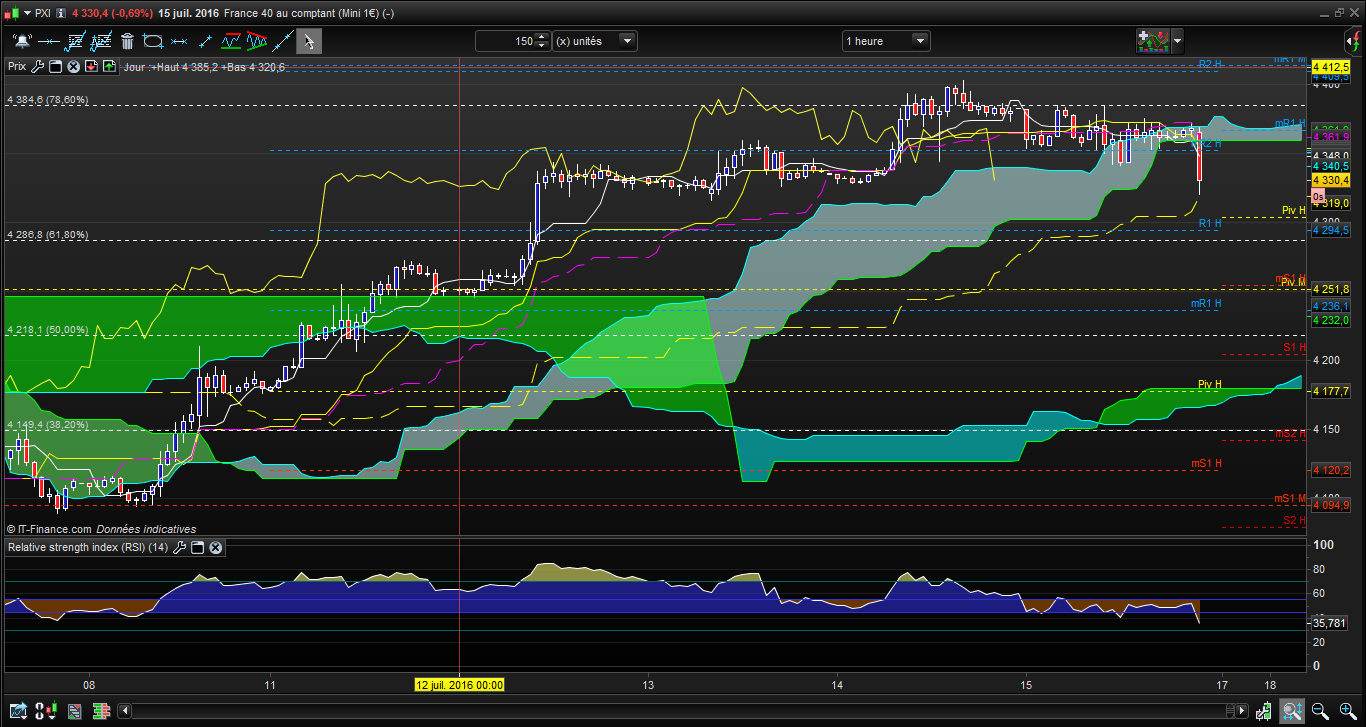Click the zoom in magnifier icon
The height and width of the screenshot is (727, 1366).
point(1347,711)
